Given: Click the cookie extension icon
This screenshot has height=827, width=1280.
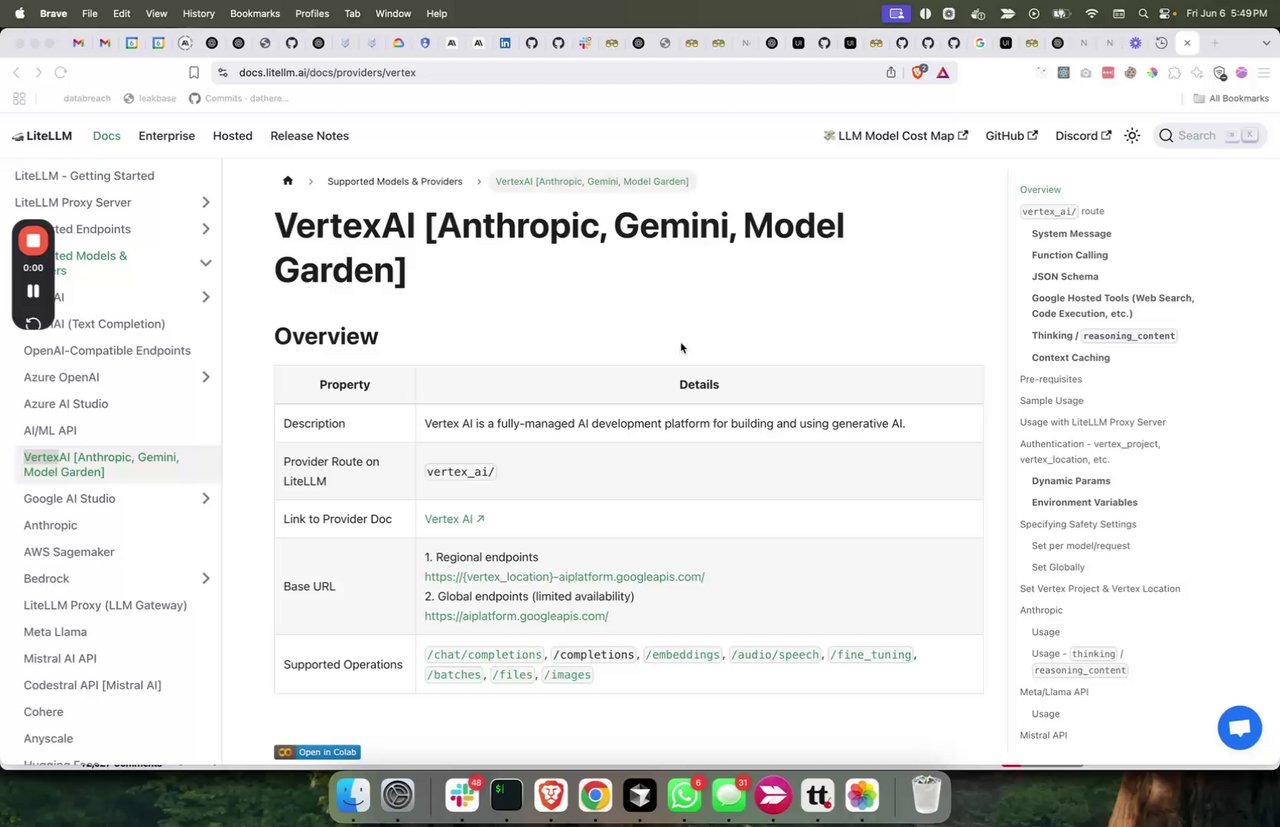Looking at the screenshot, I should click(x=1130, y=72).
